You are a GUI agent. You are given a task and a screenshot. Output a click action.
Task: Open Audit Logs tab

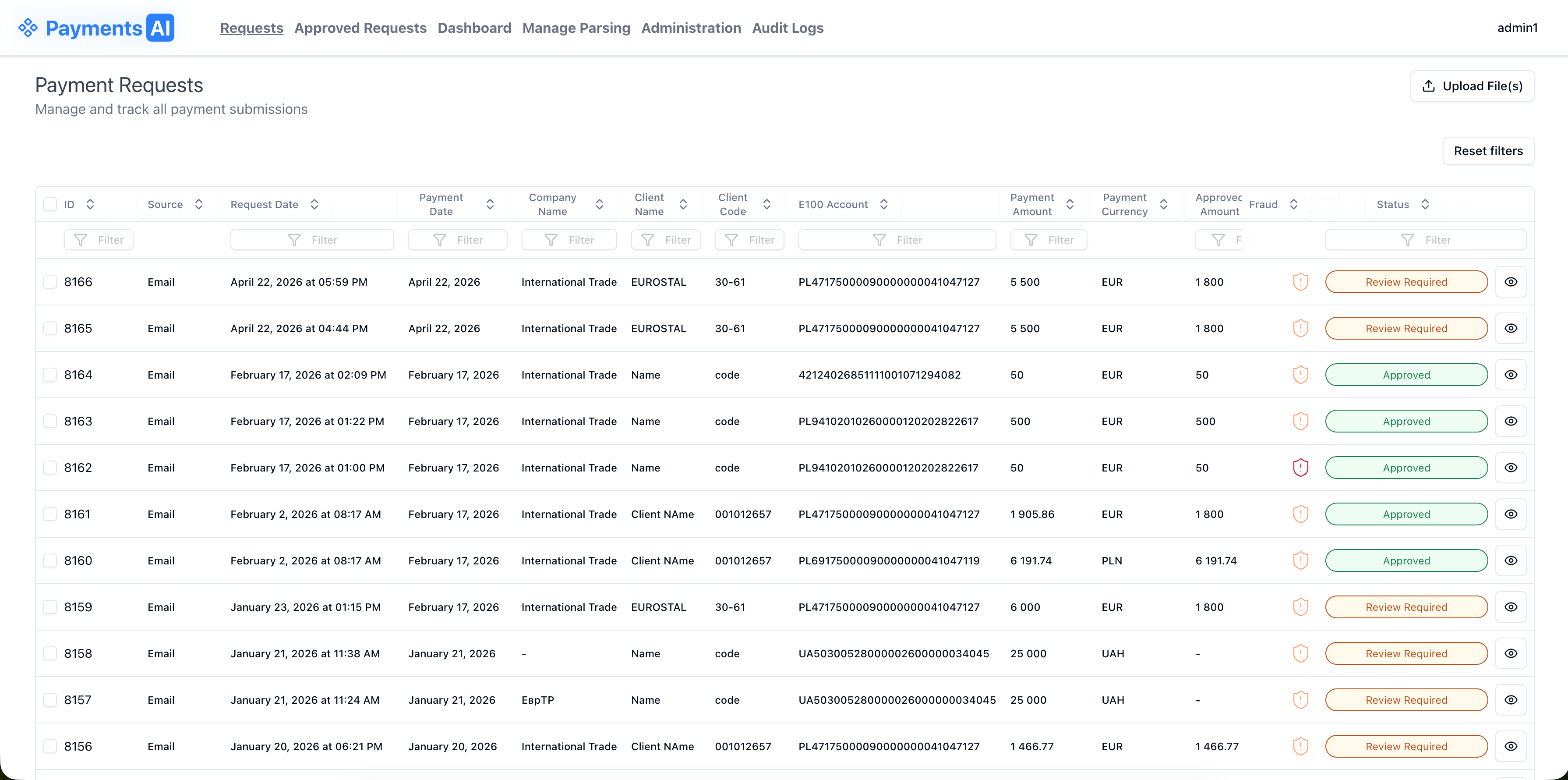[x=788, y=28]
